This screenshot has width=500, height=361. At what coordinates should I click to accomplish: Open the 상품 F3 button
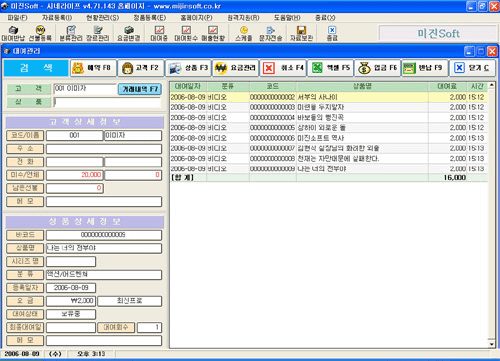(x=188, y=68)
